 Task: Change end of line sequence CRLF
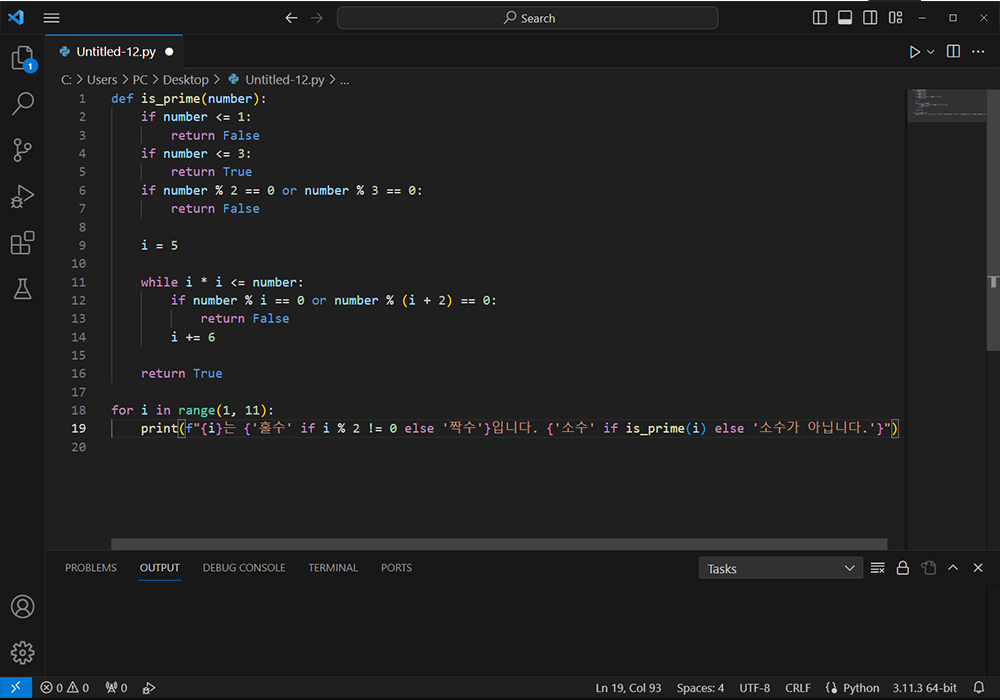click(798, 688)
